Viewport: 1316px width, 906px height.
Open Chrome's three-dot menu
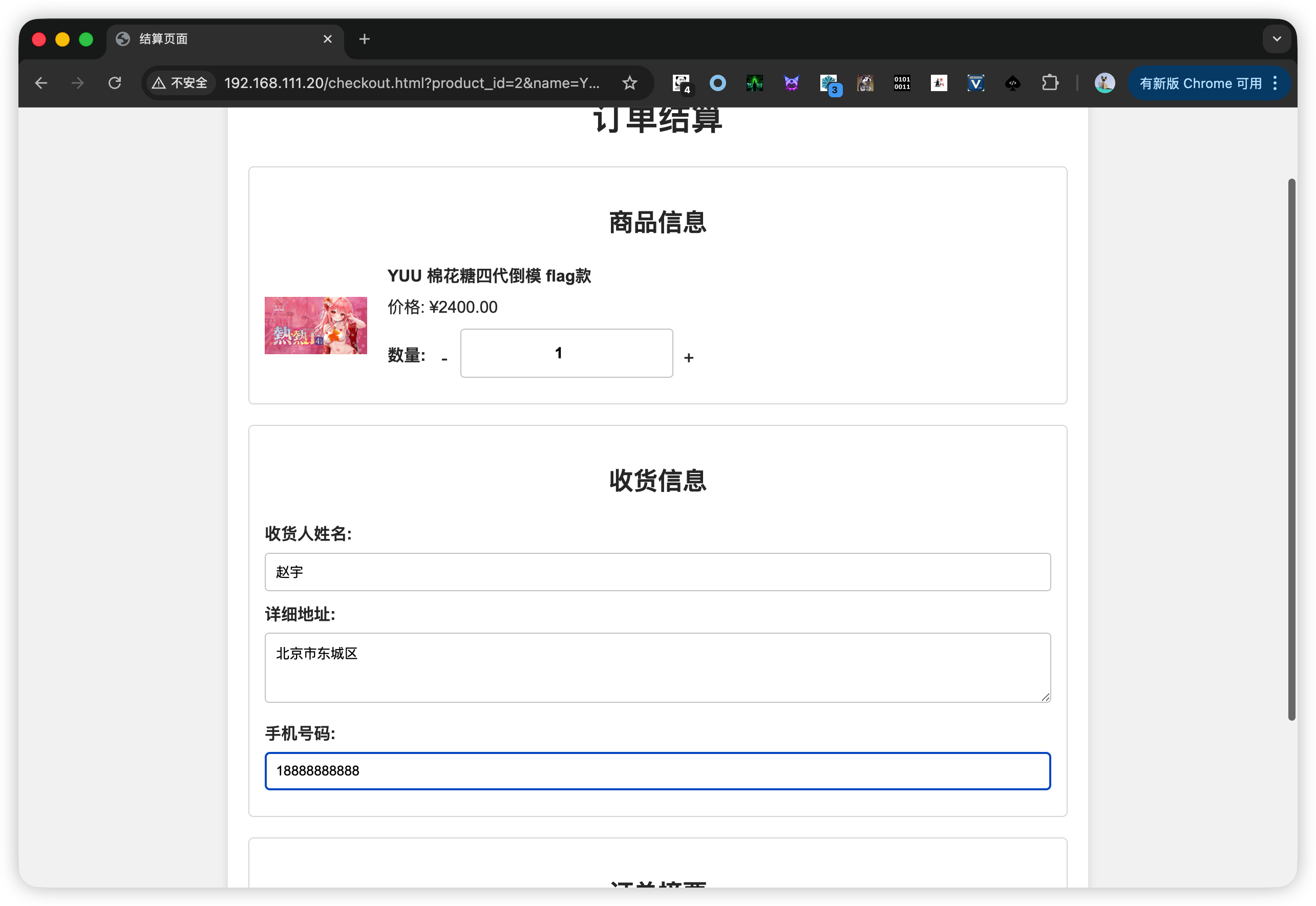[1276, 83]
